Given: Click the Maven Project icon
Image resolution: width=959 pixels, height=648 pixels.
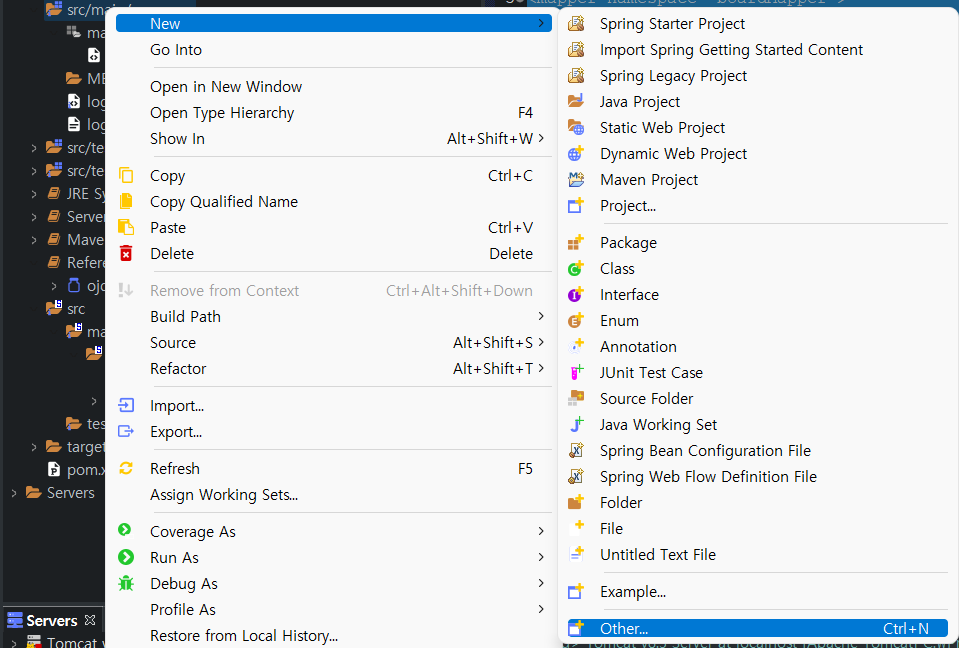Looking at the screenshot, I should point(576,180).
